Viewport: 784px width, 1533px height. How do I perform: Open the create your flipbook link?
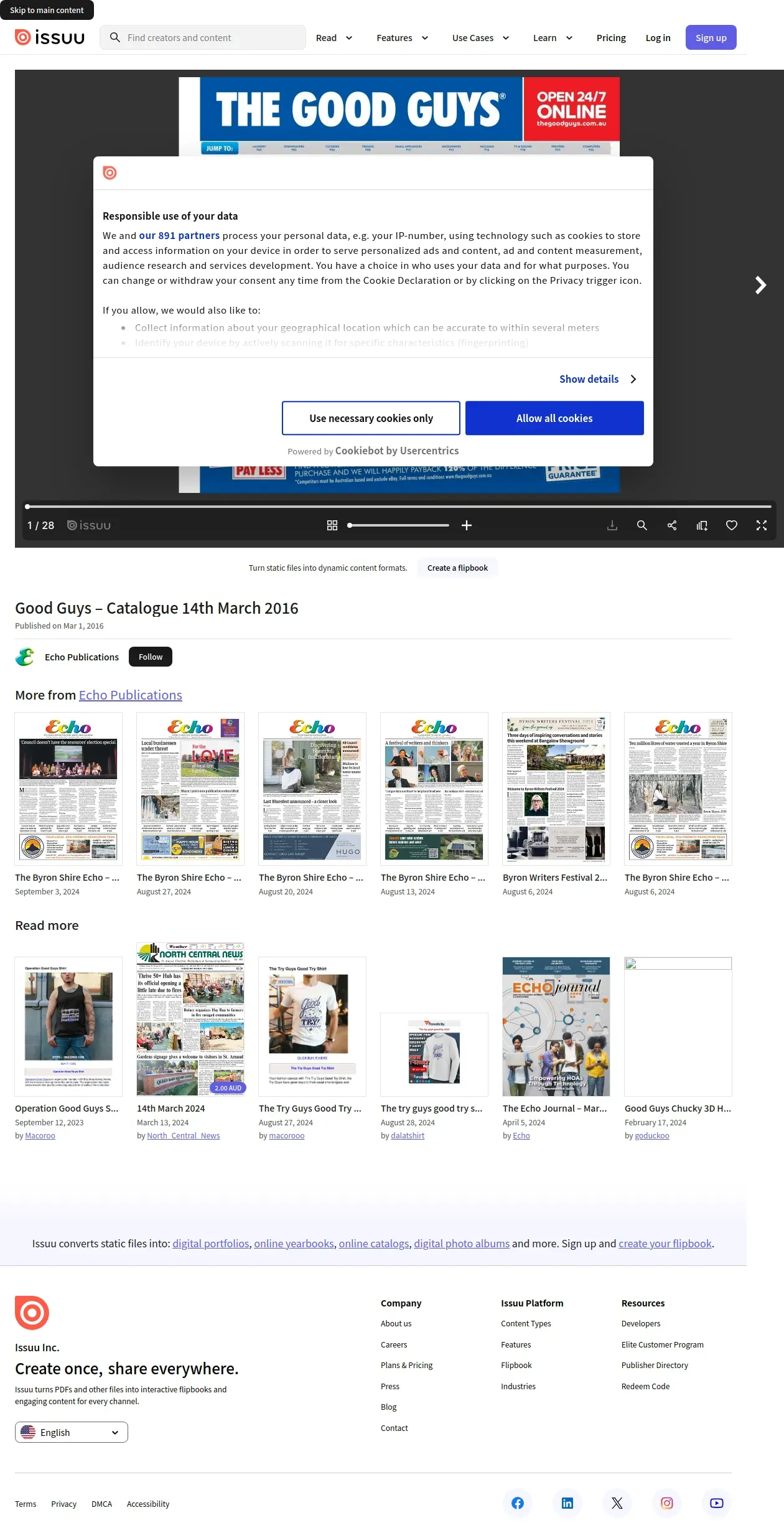coord(665,1243)
